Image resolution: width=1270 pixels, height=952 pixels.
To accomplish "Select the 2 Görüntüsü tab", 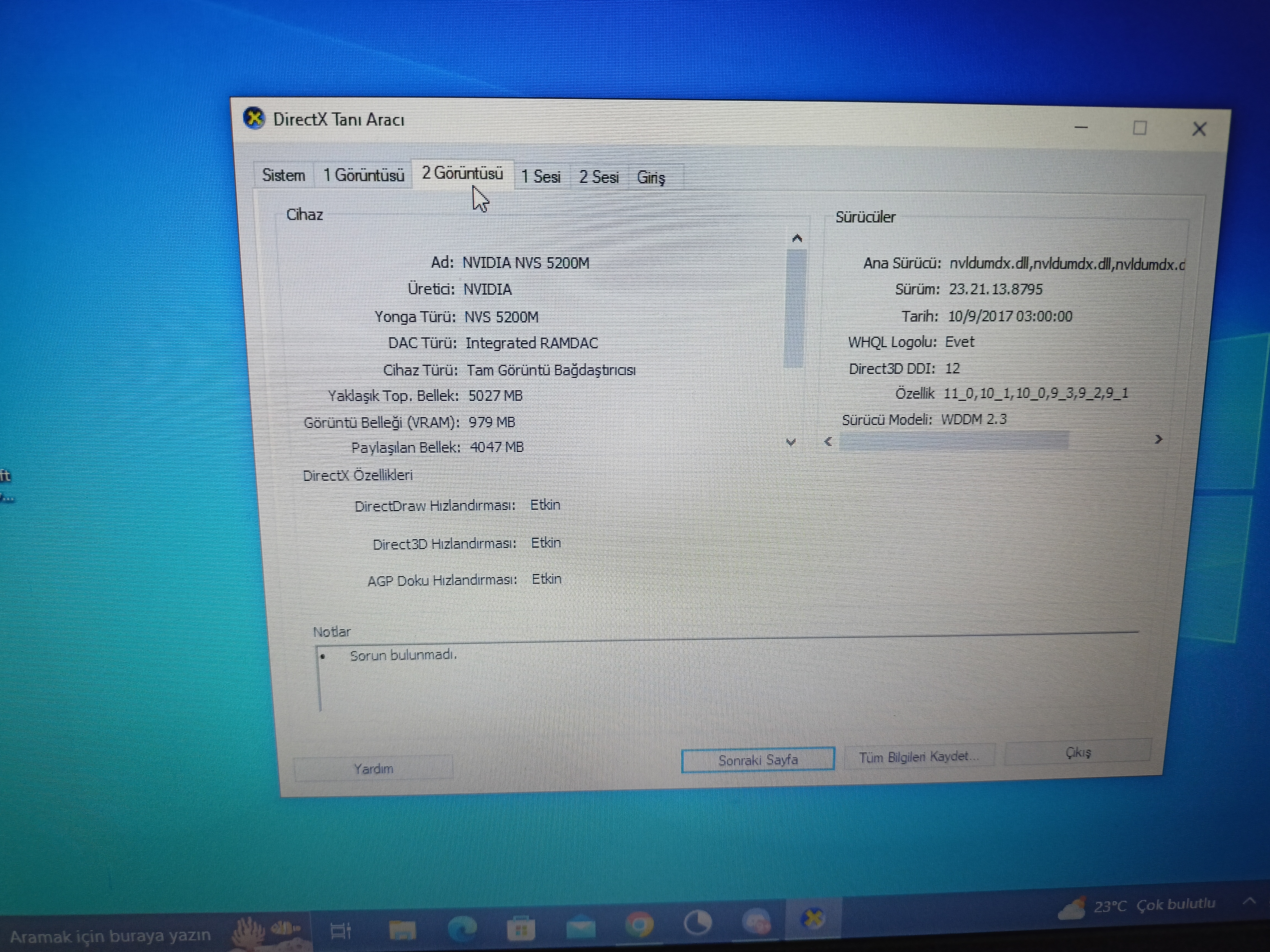I will pyautogui.click(x=462, y=173).
